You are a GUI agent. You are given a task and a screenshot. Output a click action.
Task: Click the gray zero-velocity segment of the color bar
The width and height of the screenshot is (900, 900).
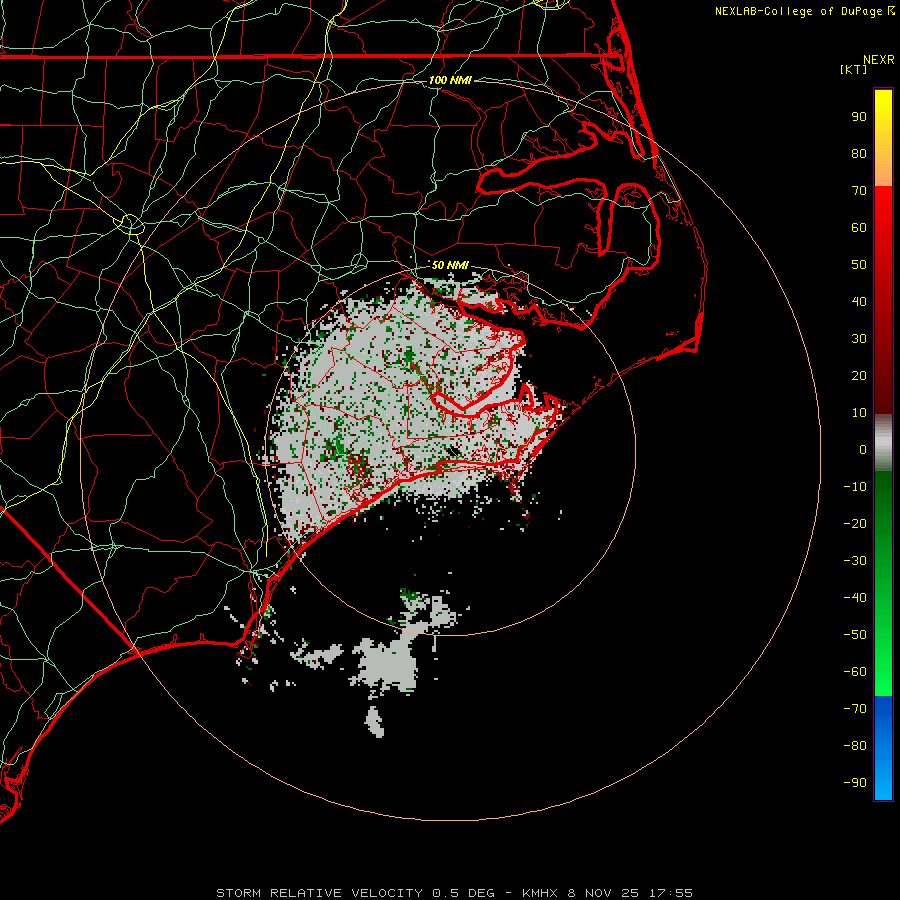[883, 443]
